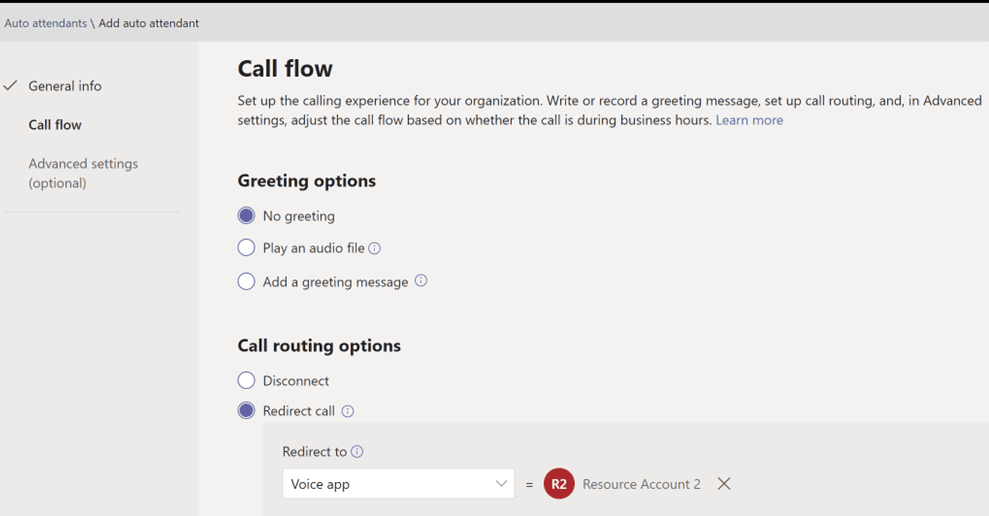Viewport: 989px width, 516px height.
Task: Open the Voice app redirect dropdown
Action: [x=399, y=484]
